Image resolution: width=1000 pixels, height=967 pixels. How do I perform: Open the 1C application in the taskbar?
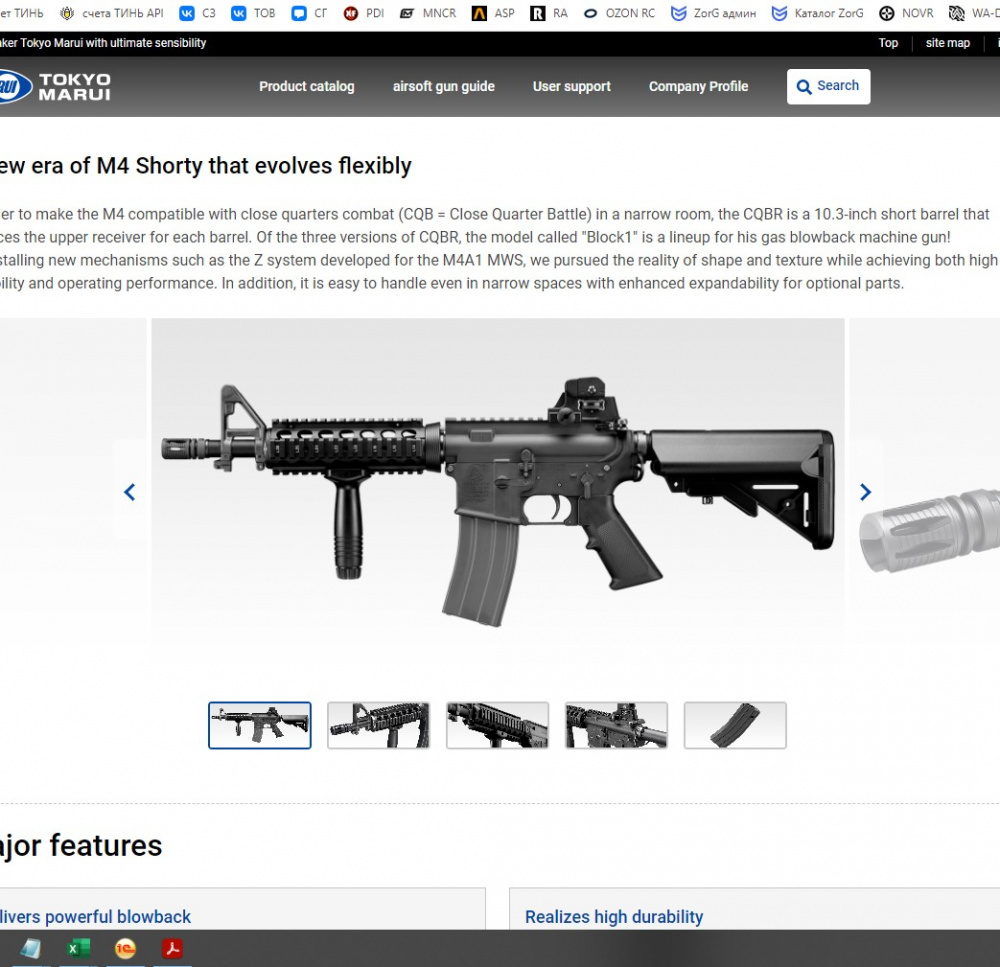click(x=125, y=948)
